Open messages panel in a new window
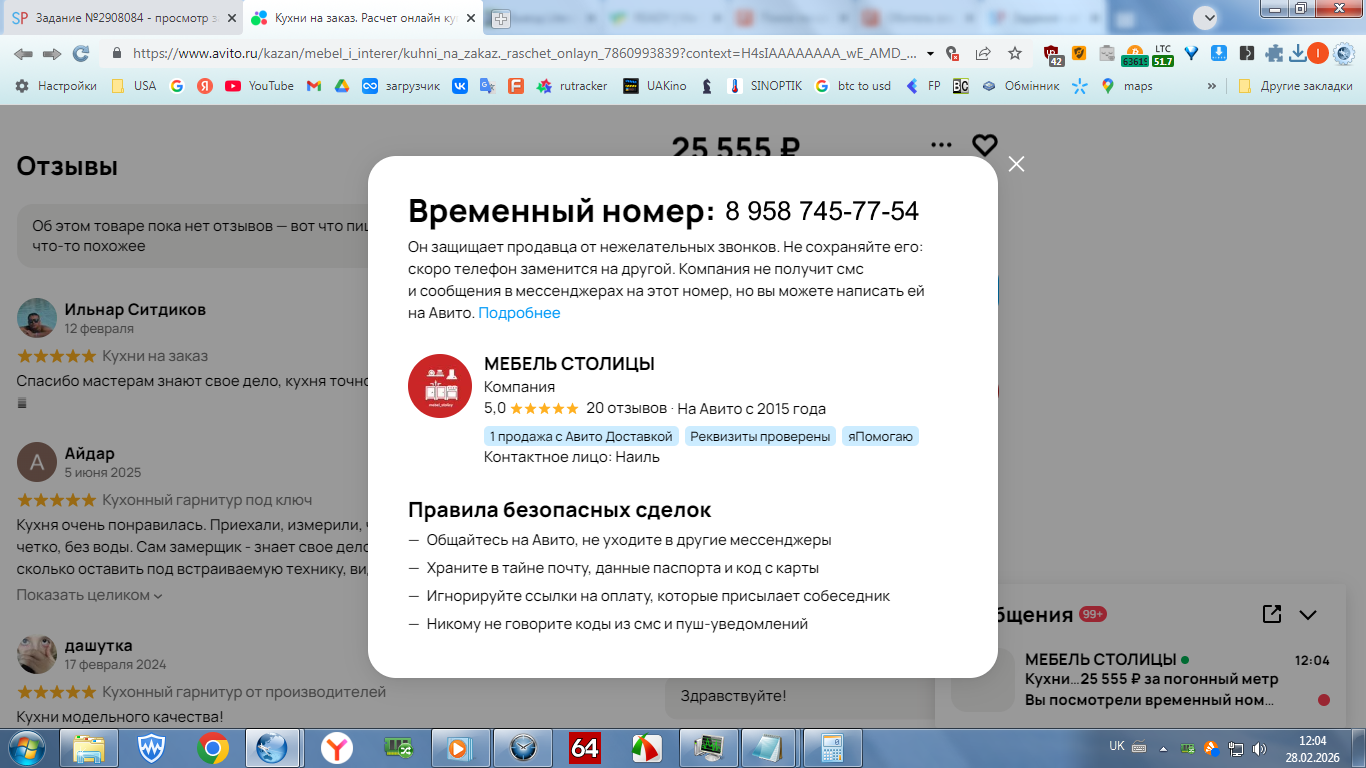The image size is (1366, 768). 1272,614
